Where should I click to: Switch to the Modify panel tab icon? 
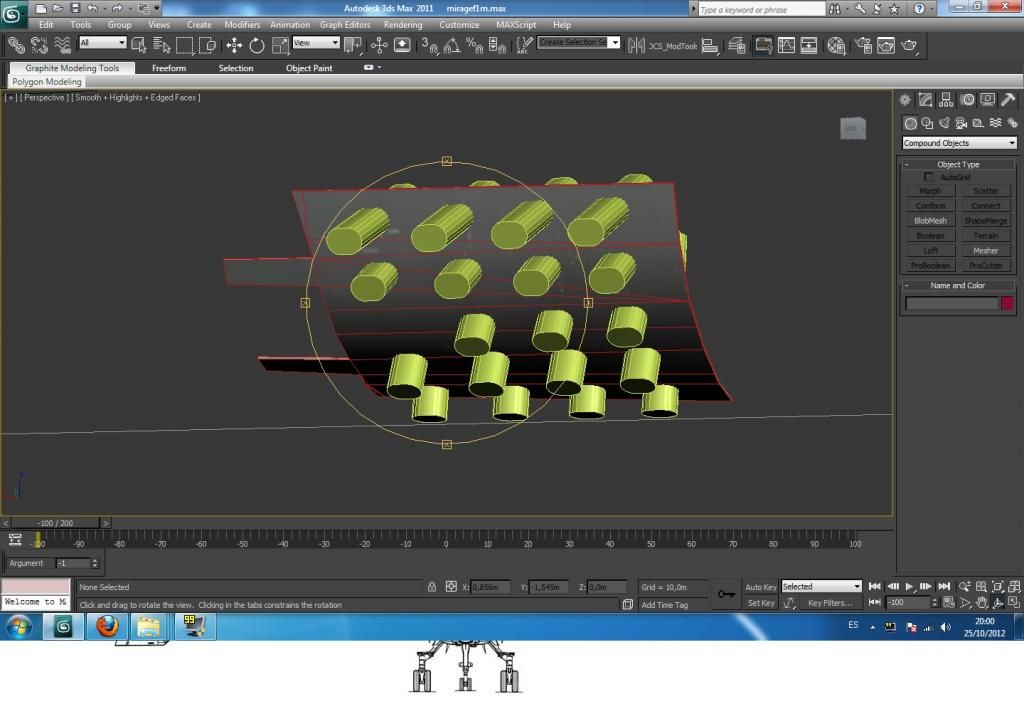pos(926,100)
